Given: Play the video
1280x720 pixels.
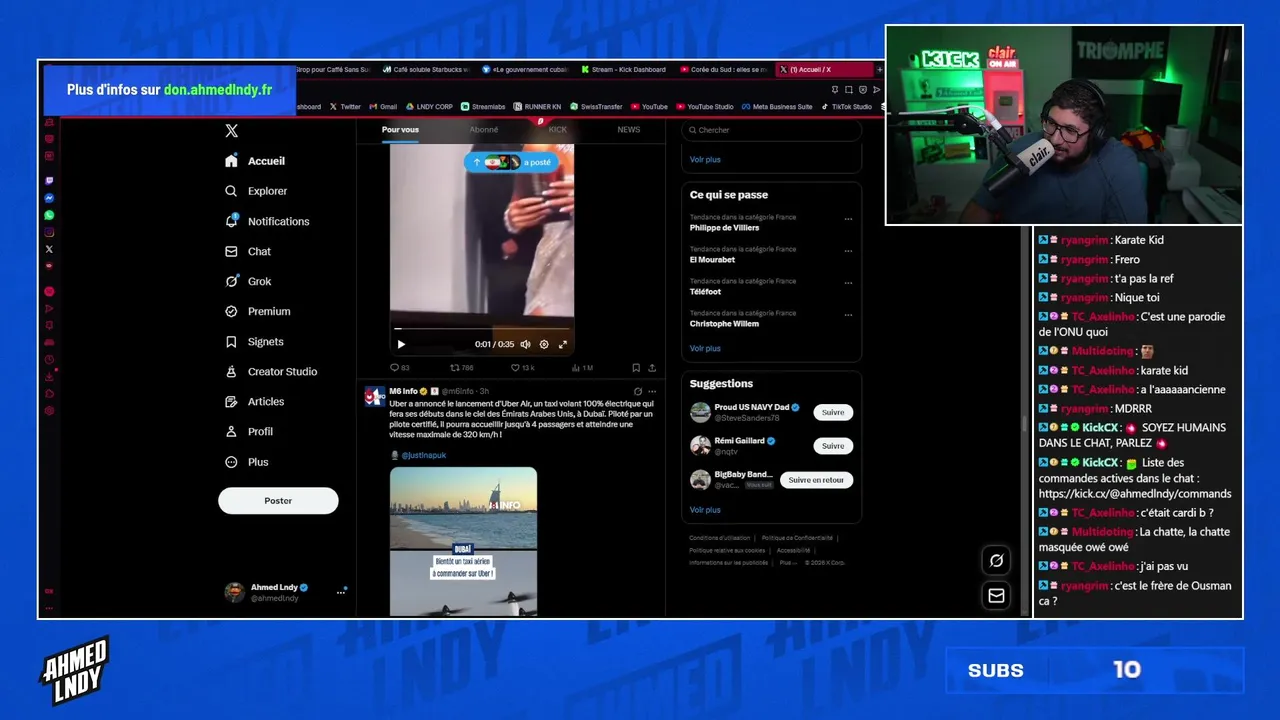Looking at the screenshot, I should click(x=401, y=344).
